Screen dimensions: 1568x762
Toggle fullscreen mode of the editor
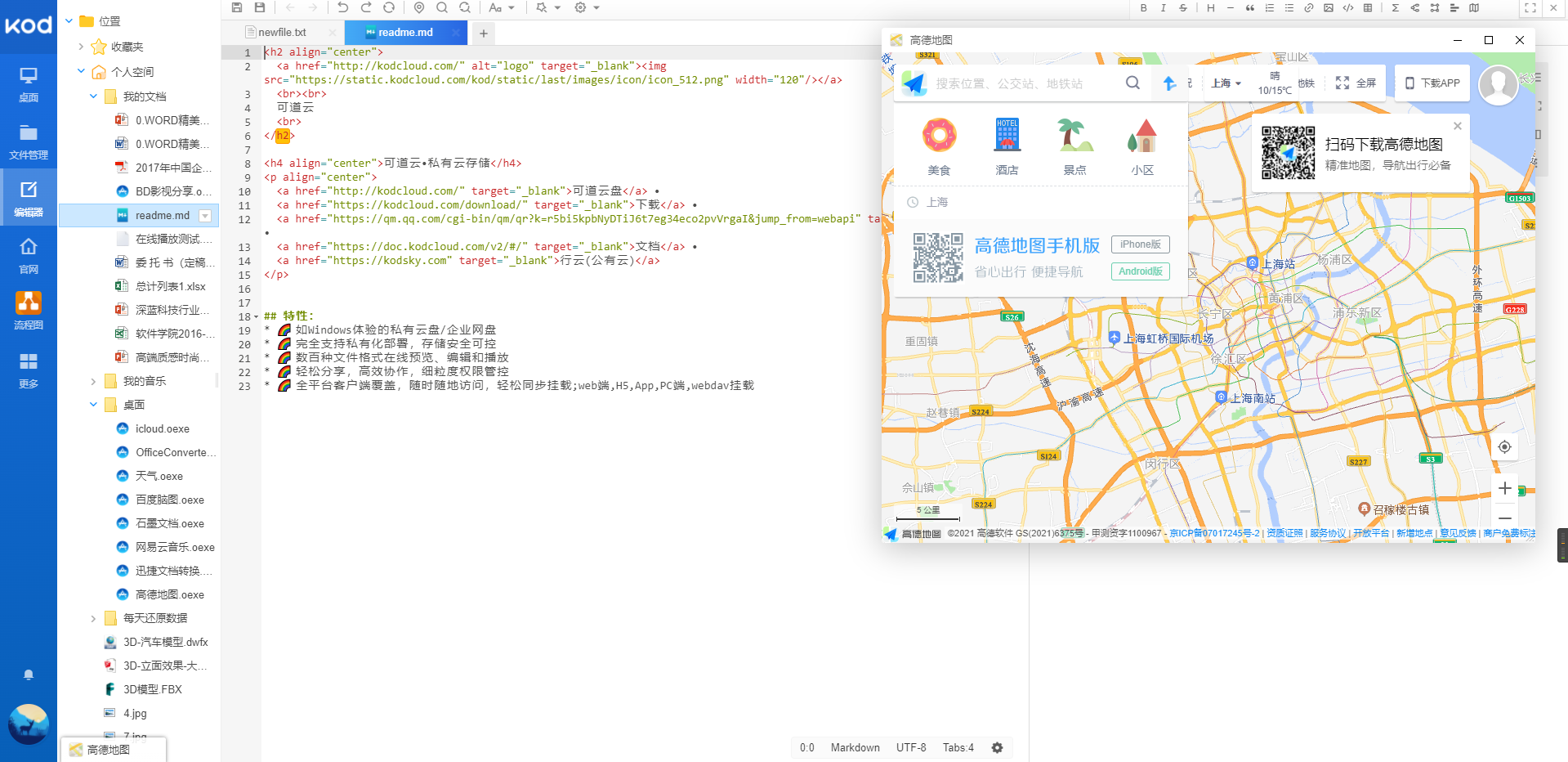1530,7
